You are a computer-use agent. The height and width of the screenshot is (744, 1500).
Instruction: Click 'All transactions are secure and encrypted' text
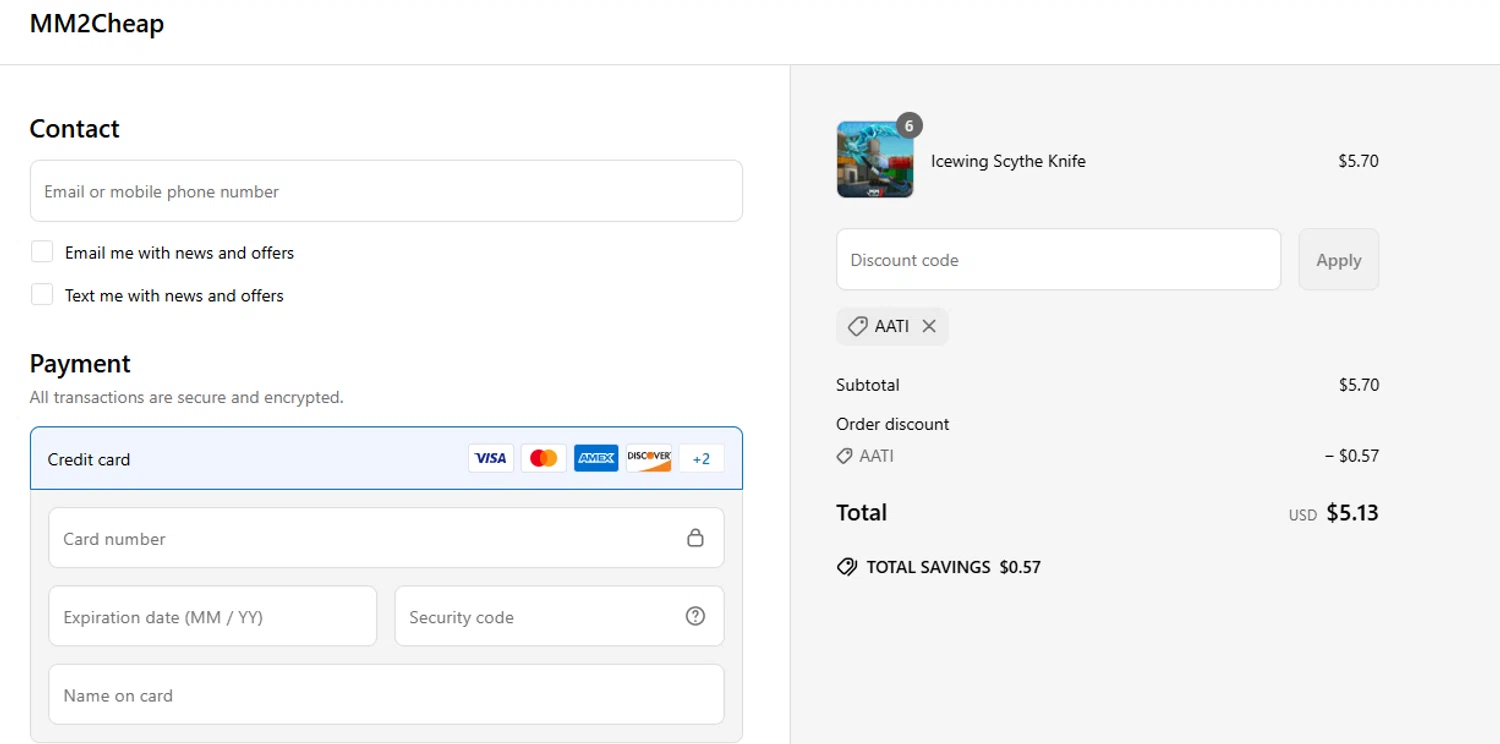[x=186, y=398]
